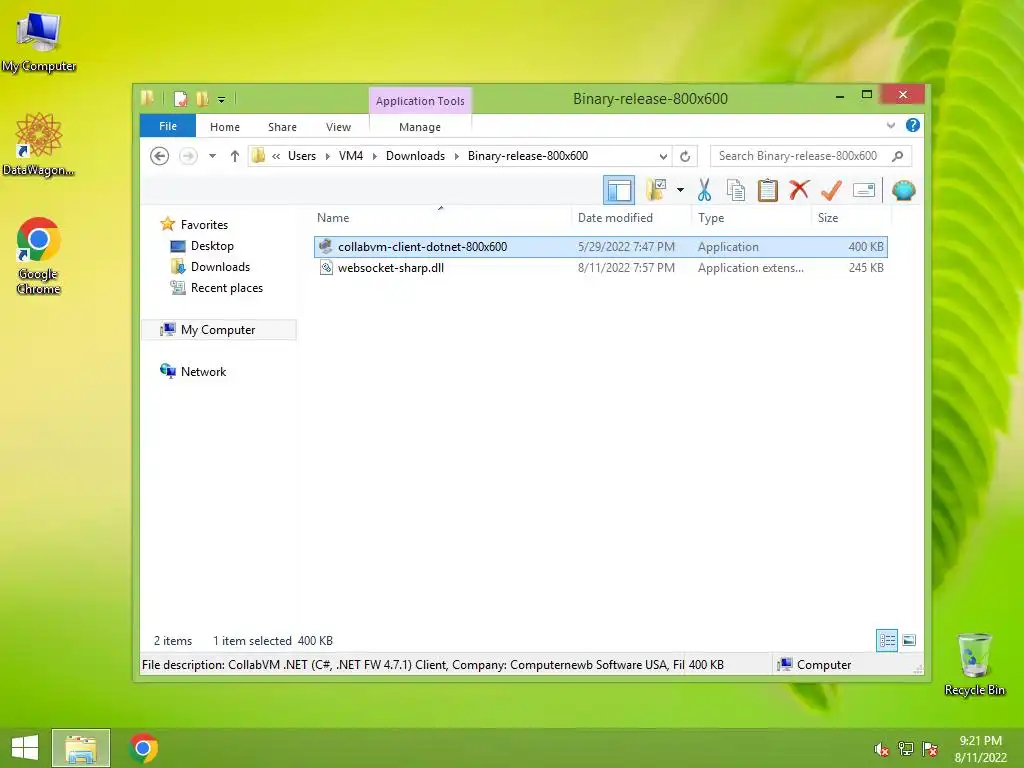Image resolution: width=1024 pixels, height=768 pixels.
Task: Open the Manage ribbon tab
Action: (420, 127)
